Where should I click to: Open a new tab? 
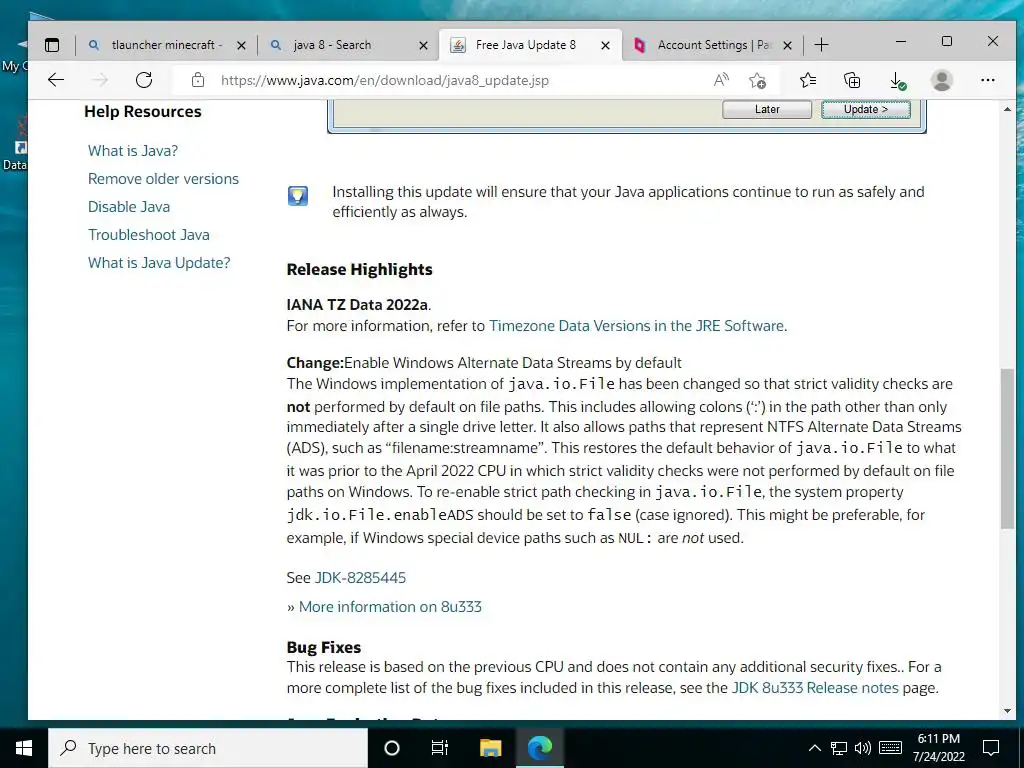[822, 45]
